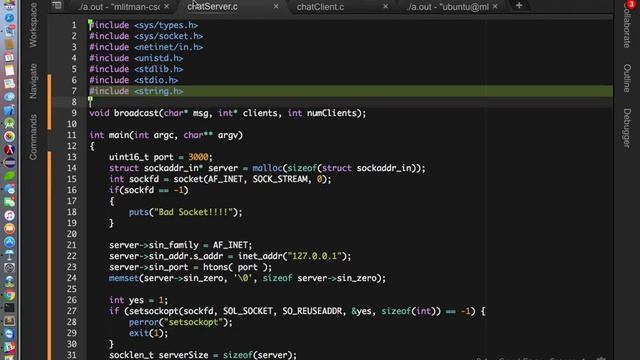Click gutter line number 13 for breakpoint
The height and width of the screenshot is (360, 640).
(x=71, y=157)
